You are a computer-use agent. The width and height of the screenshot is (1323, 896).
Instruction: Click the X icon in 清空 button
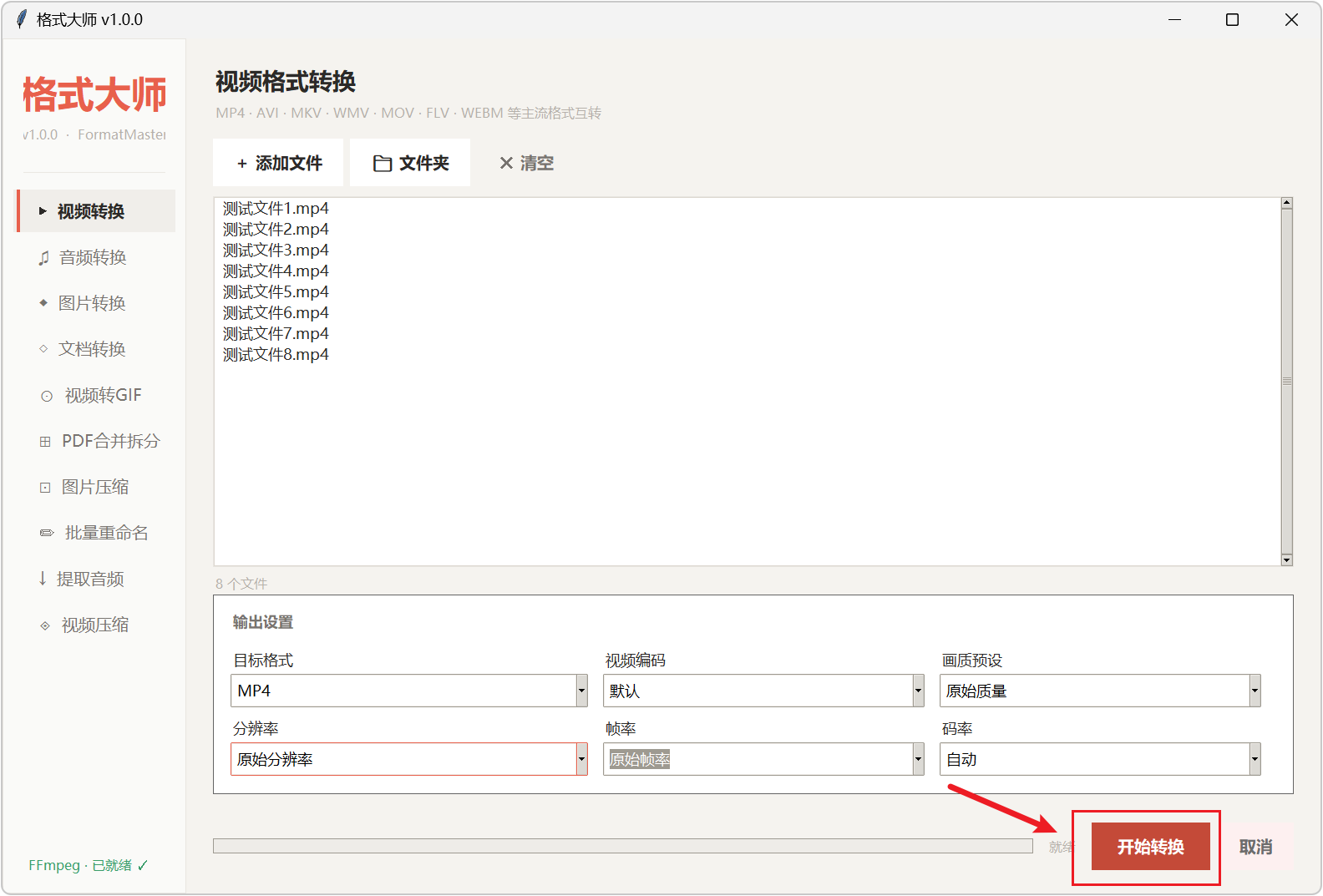coord(506,164)
